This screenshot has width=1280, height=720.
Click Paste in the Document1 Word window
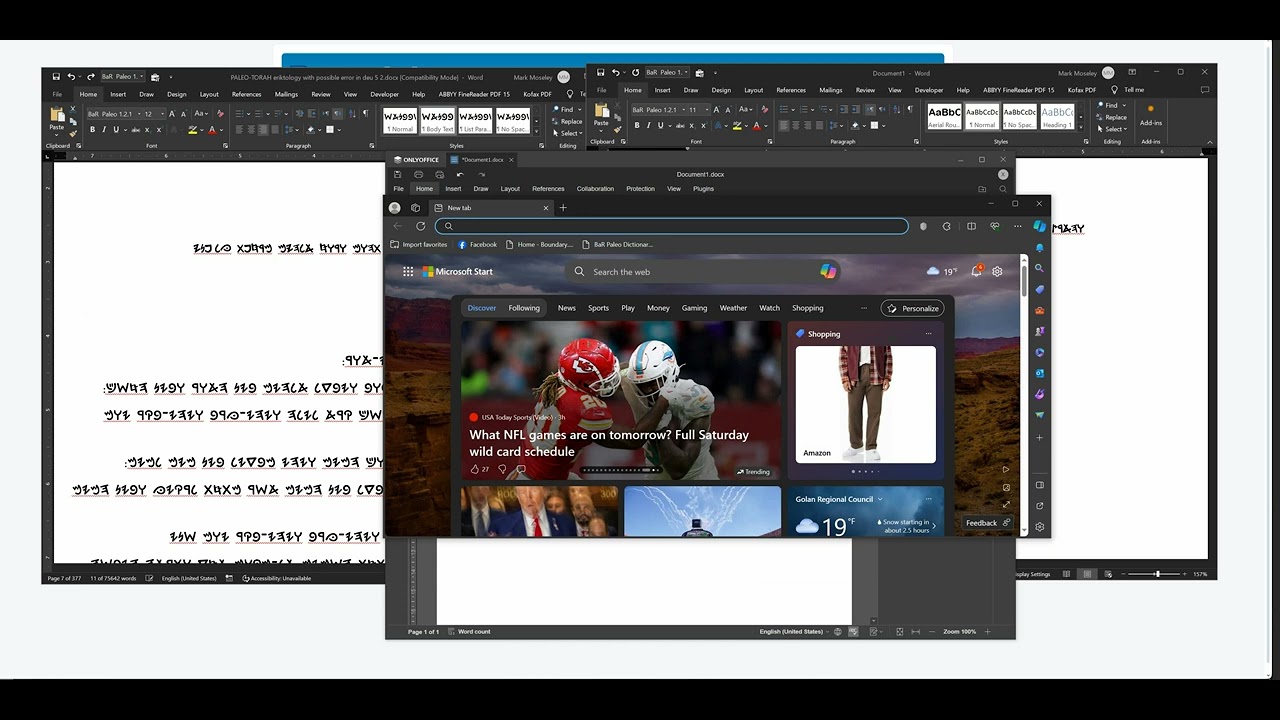click(602, 119)
